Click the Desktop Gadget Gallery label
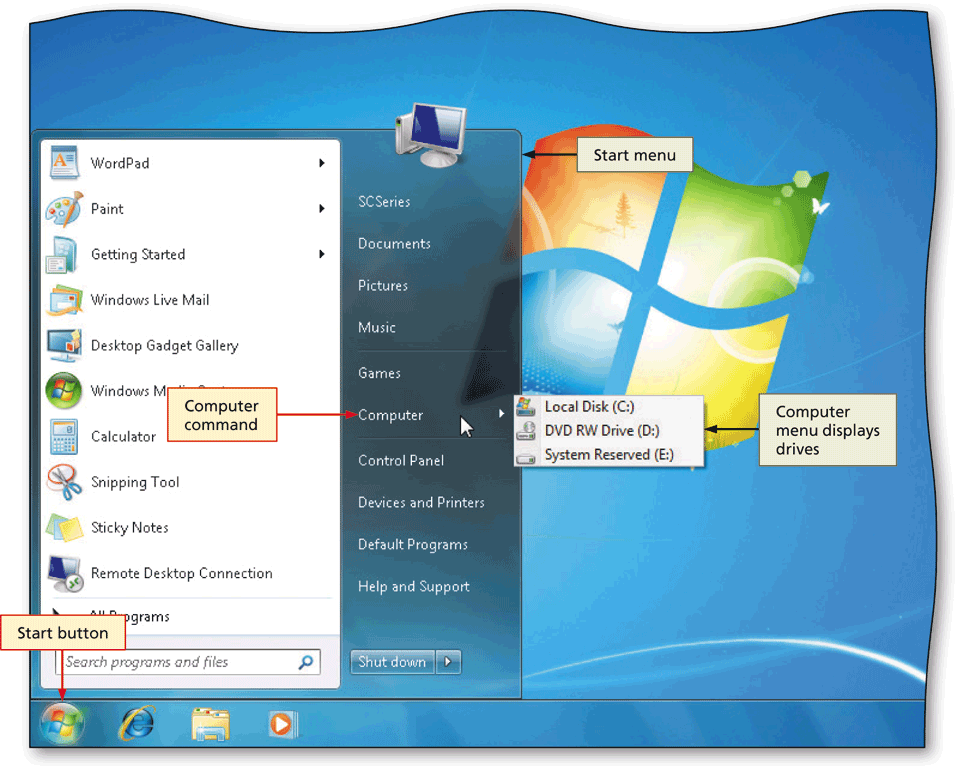This screenshot has height=768, width=958. [x=164, y=346]
